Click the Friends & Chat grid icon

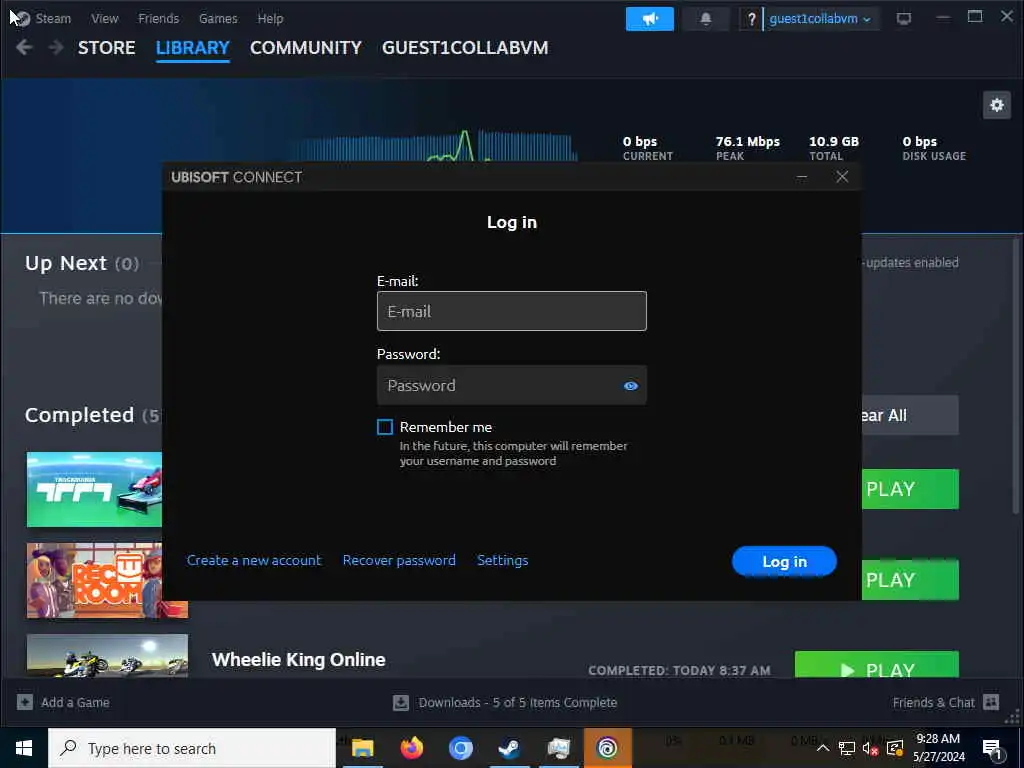coord(991,702)
